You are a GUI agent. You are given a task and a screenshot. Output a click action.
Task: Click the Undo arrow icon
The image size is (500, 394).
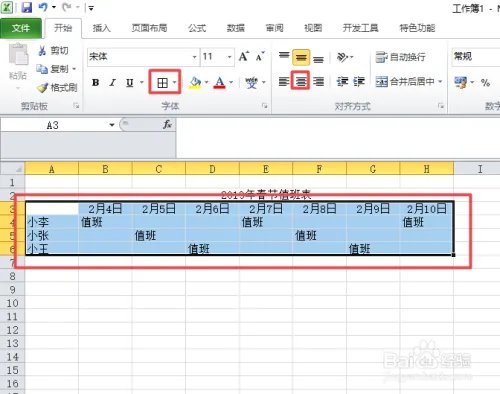pos(43,7)
